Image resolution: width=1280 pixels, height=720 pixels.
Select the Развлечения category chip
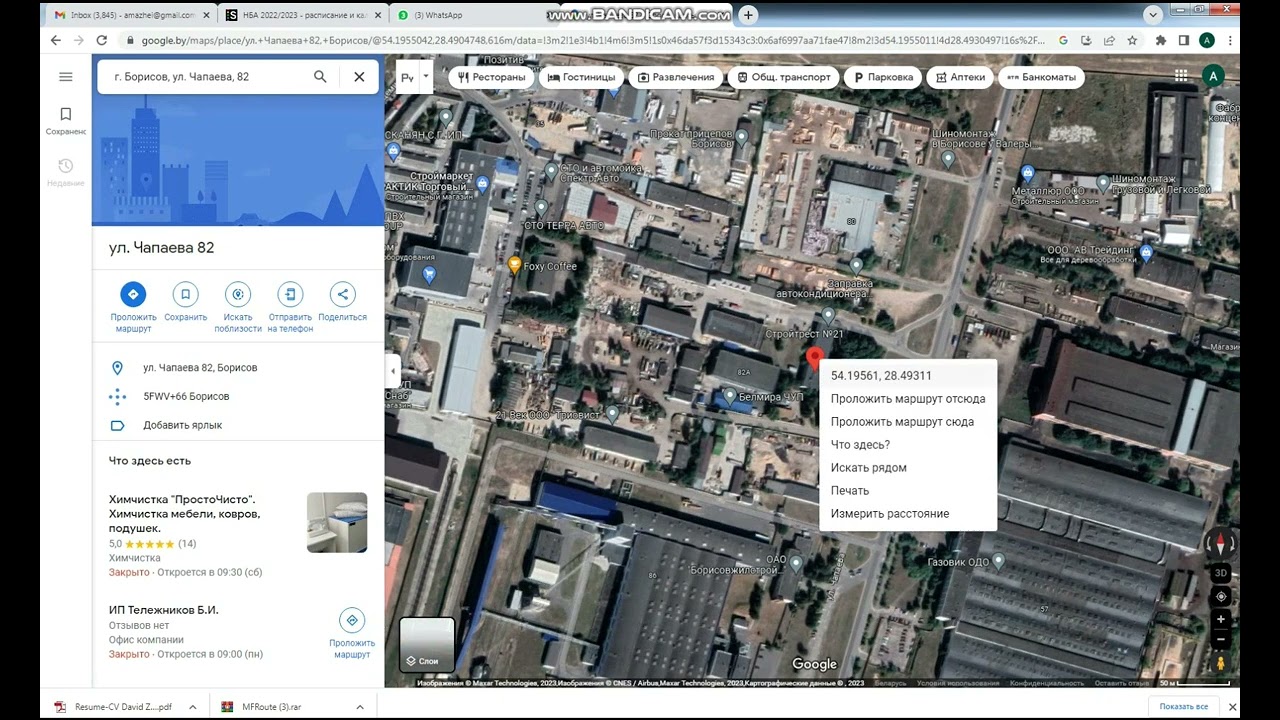pos(676,77)
